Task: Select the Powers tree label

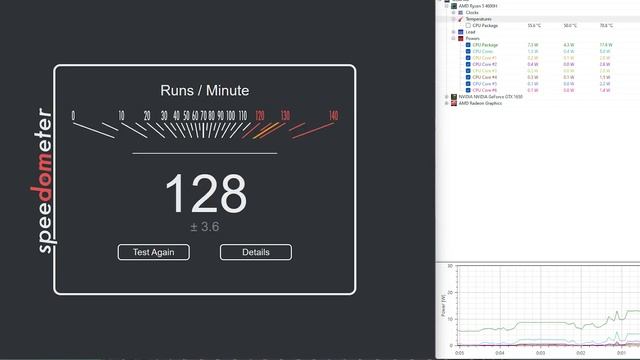Action: pyautogui.click(x=472, y=38)
